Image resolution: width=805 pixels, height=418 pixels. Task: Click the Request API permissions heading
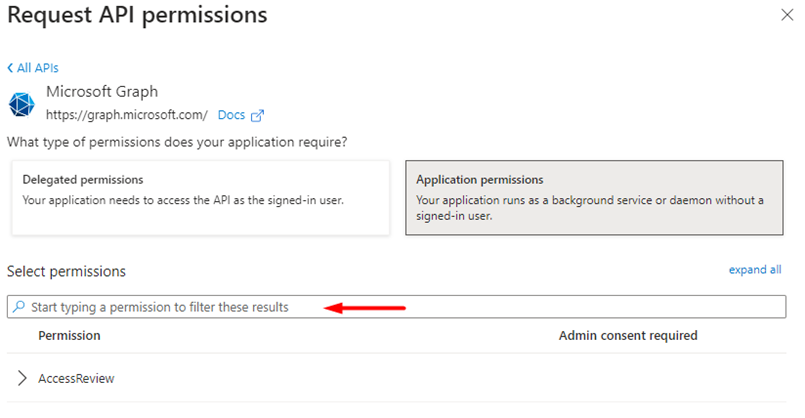(137, 15)
